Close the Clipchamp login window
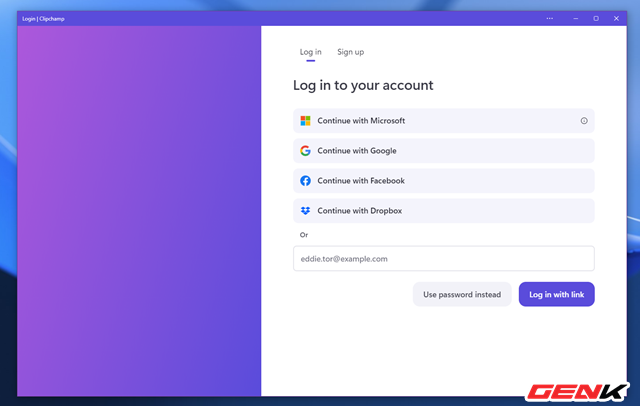Viewport: 640px width, 406px height. click(616, 18)
